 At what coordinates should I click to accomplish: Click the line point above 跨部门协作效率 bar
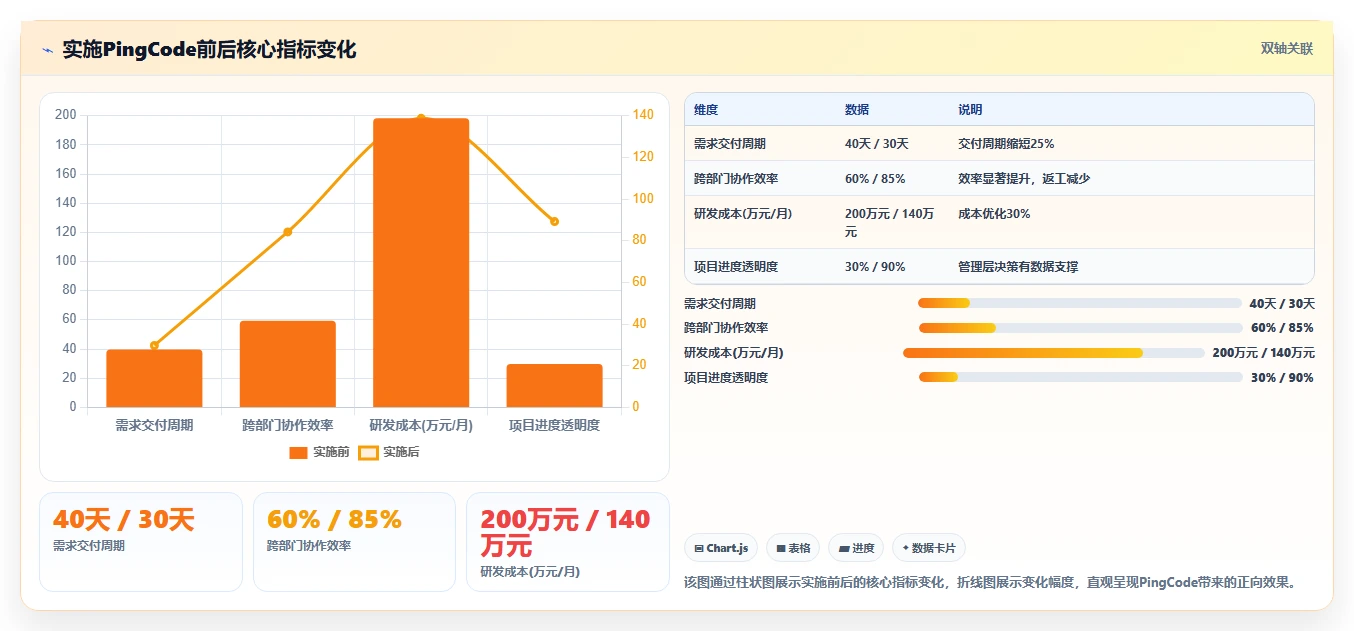pos(288,232)
